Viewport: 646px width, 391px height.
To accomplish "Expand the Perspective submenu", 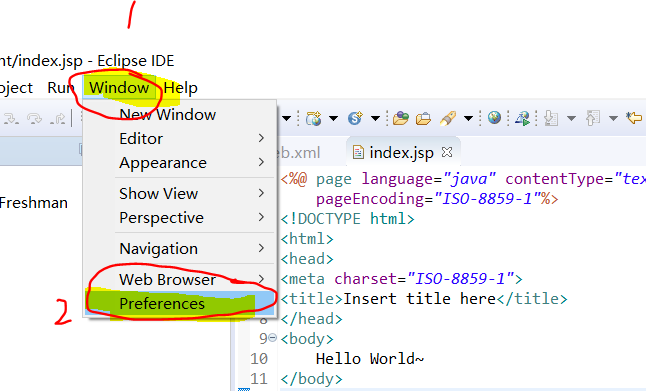I will [179, 218].
